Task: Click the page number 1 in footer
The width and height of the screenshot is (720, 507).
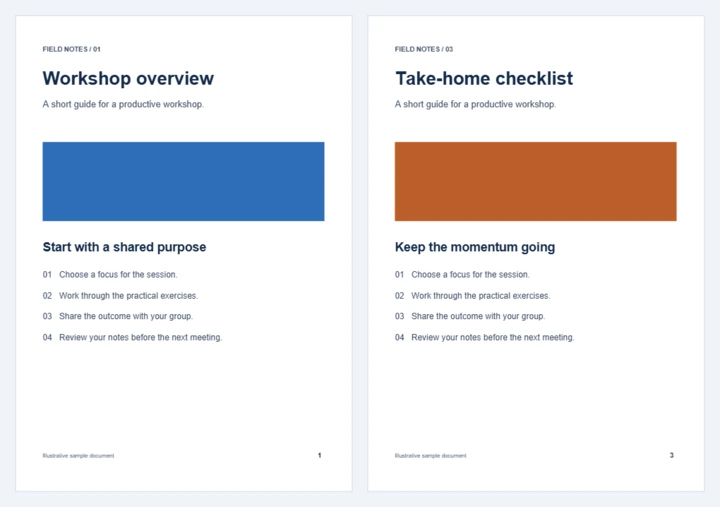Action: tap(320, 455)
